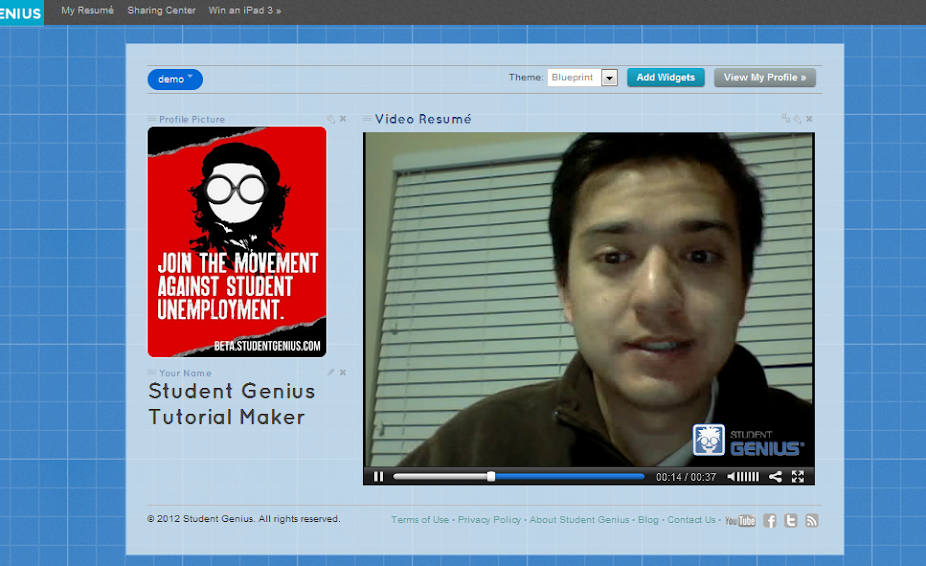Viewport: 926px width, 566px height.
Task: Open Terms of Use link
Action: tap(420, 520)
